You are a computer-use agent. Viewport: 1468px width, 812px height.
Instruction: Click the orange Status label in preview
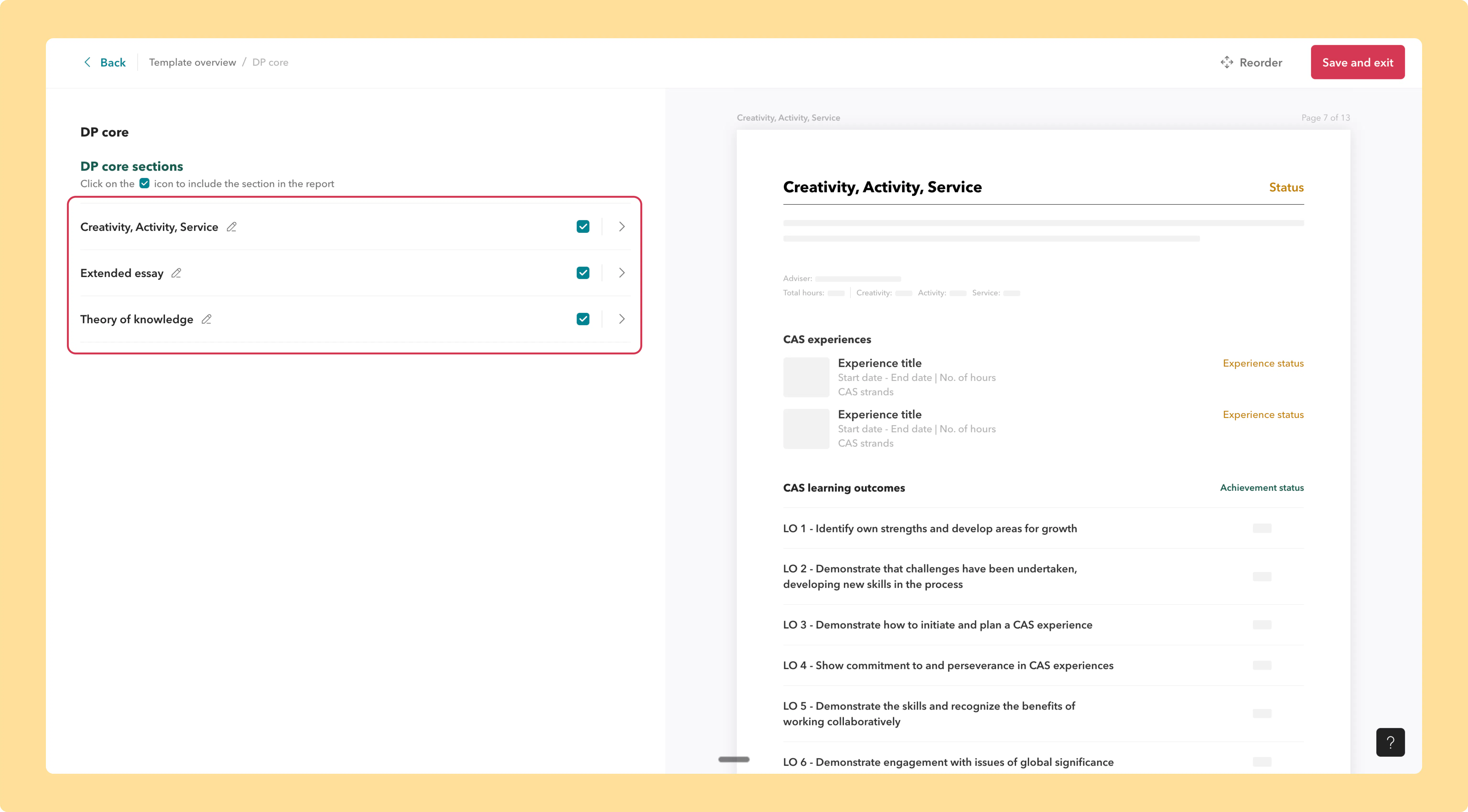click(x=1286, y=187)
